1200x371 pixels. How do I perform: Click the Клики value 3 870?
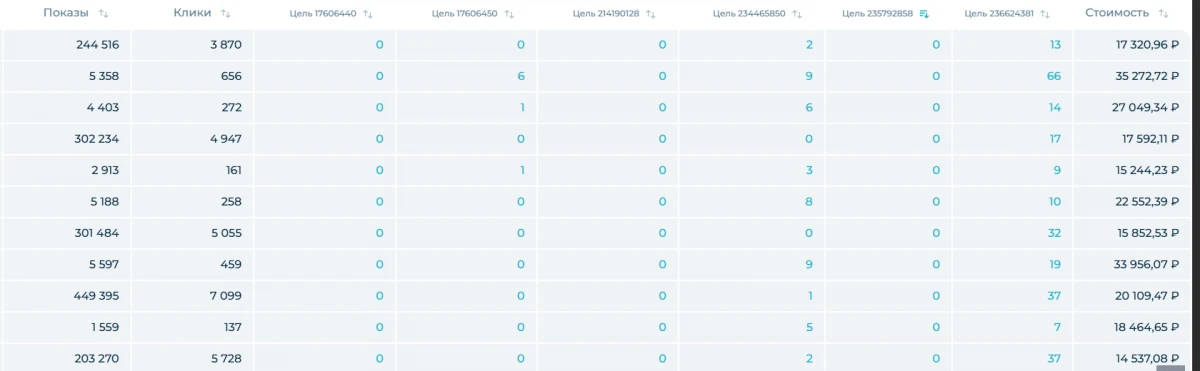[226, 45]
